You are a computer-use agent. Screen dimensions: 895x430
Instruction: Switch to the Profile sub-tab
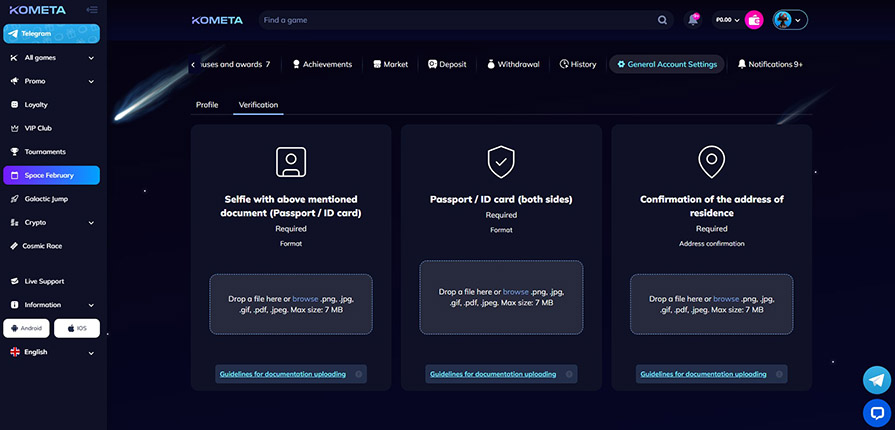207,105
